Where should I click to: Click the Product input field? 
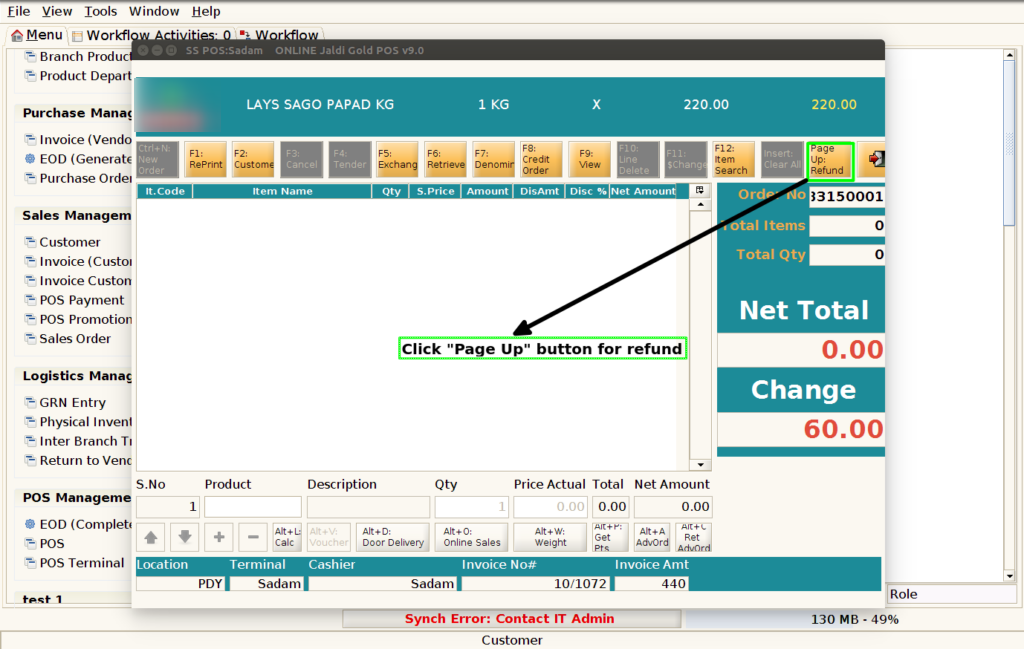click(253, 507)
